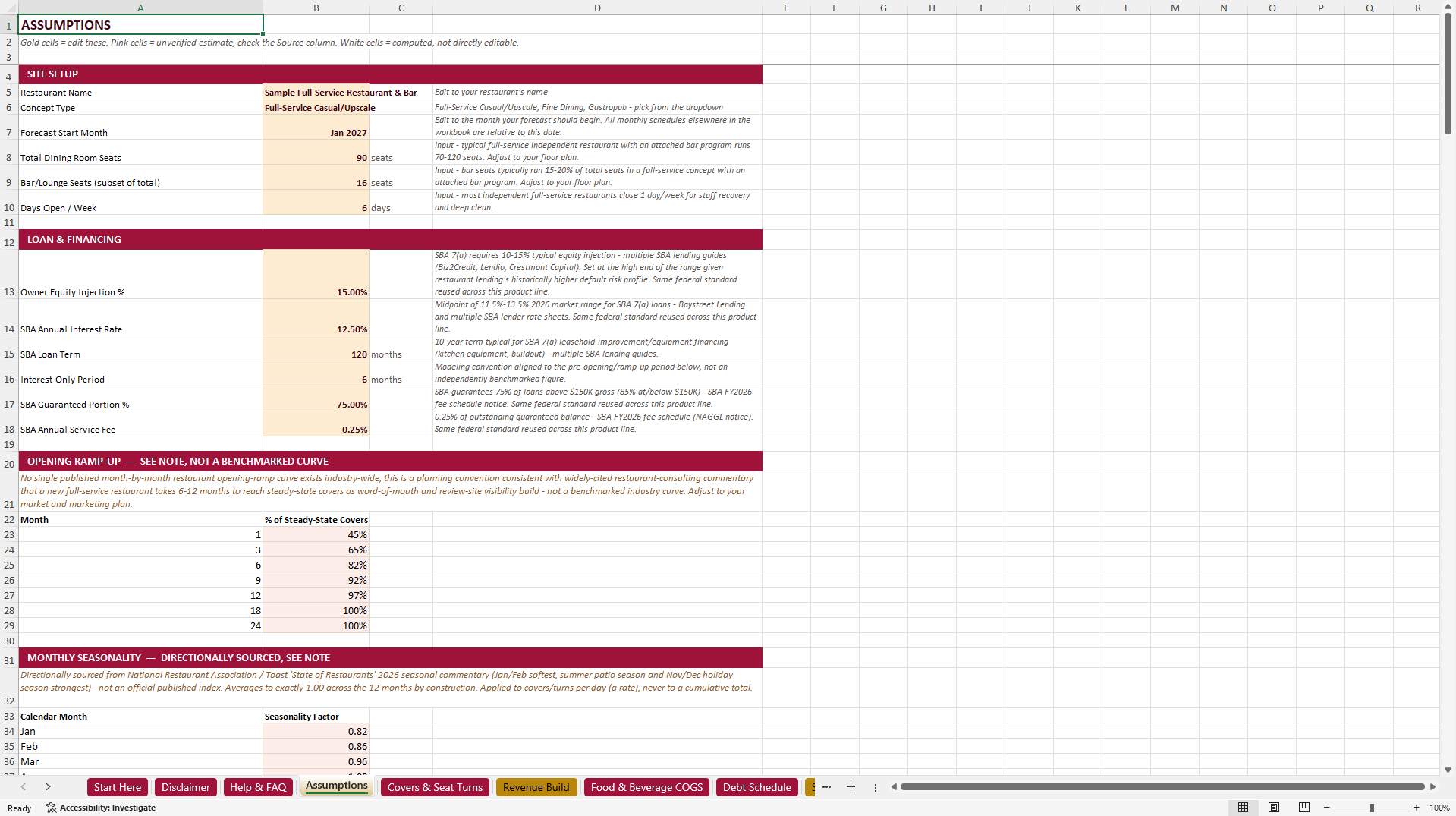This screenshot has height=816, width=1456.
Task: Click the Select All corner triangle
Action: [8, 8]
